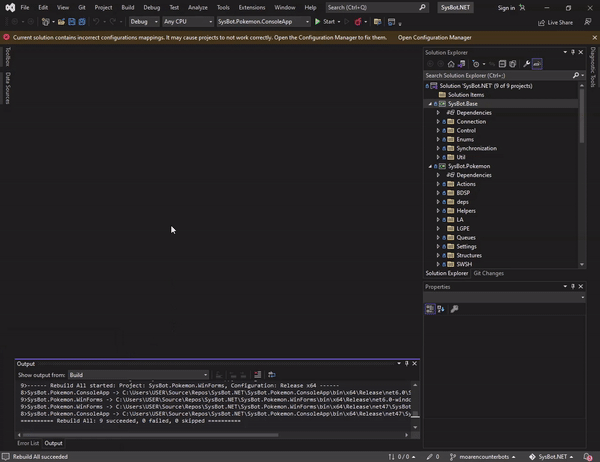Click the Alphabetical sort icon in Properties
Image resolution: width=600 pixels, height=462 pixels.
441,309
